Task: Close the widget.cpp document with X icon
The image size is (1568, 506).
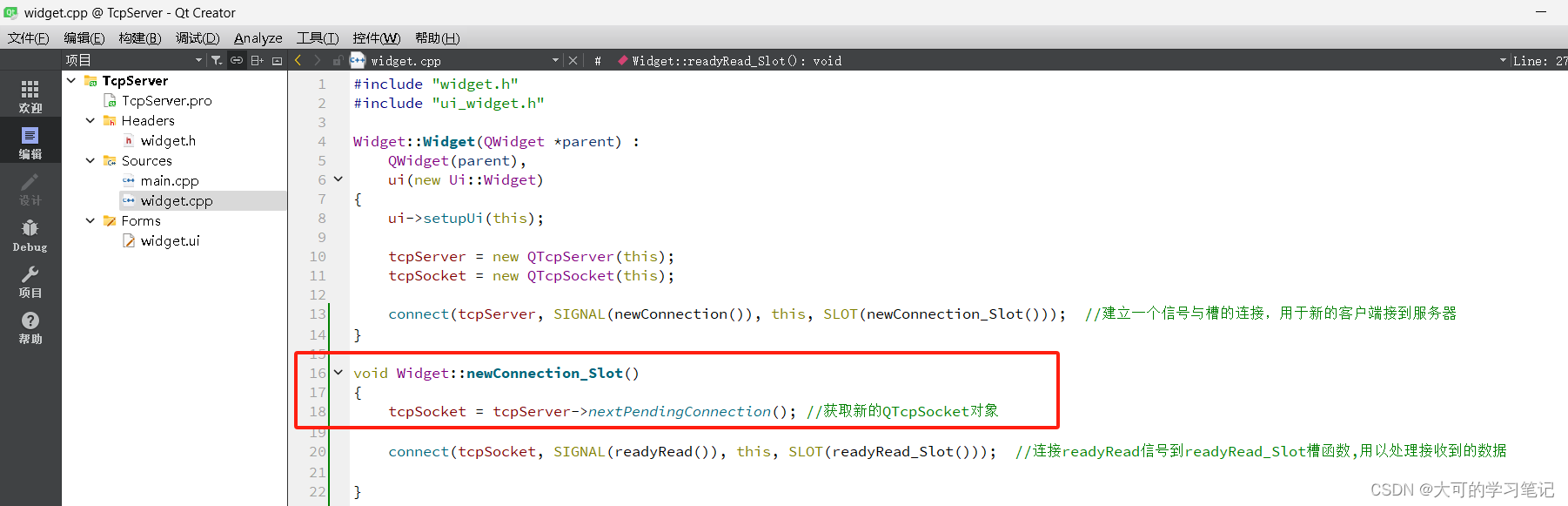Action: (573, 60)
